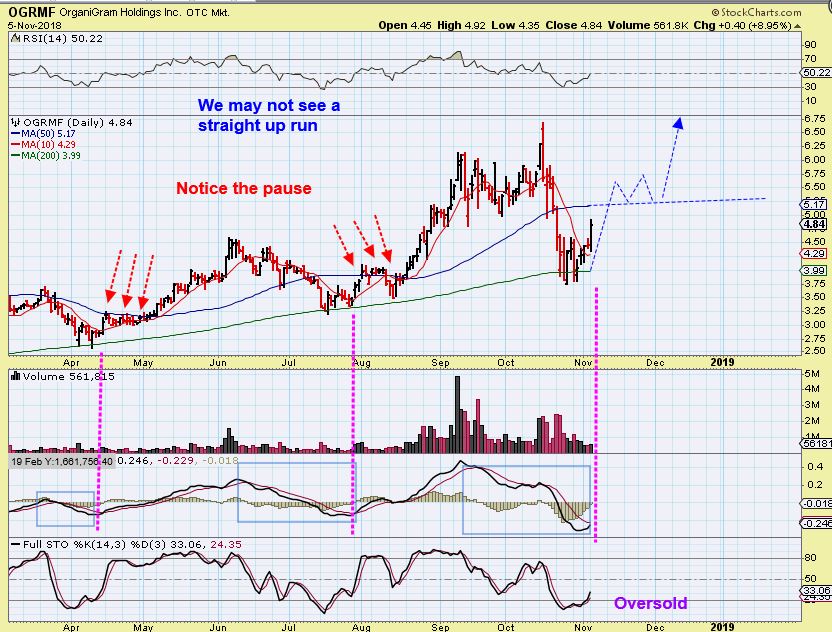Click Sep on the date axis below the price panel
Image resolution: width=832 pixels, height=632 pixels.
point(440,363)
